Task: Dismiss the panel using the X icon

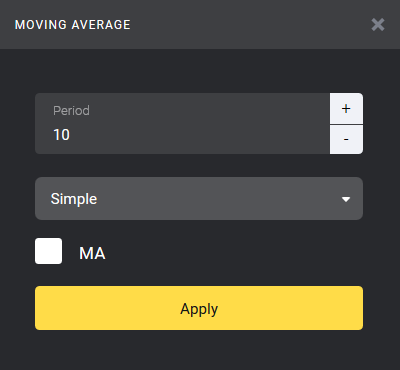Action: click(378, 25)
